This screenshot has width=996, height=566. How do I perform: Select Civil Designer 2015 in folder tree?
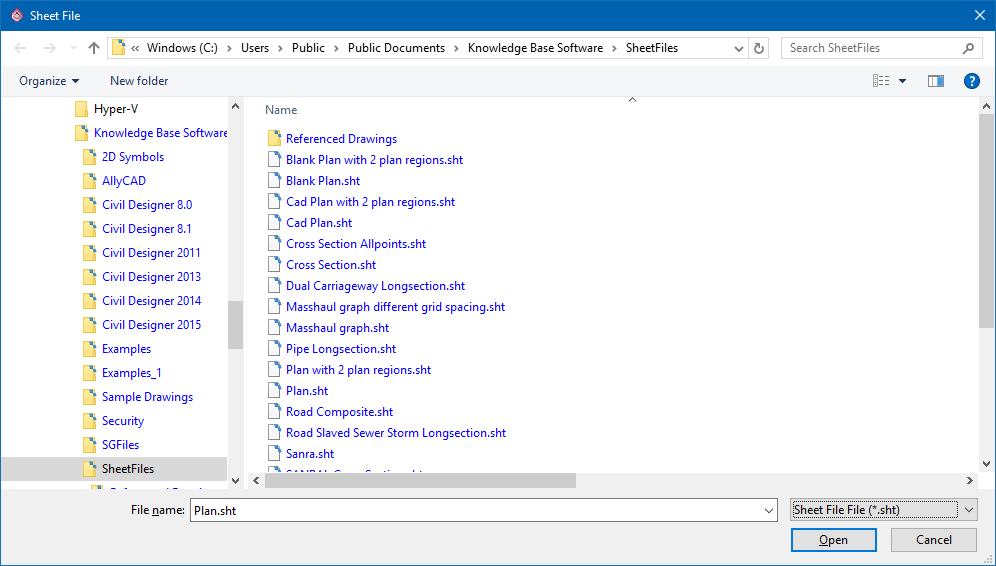[151, 325]
